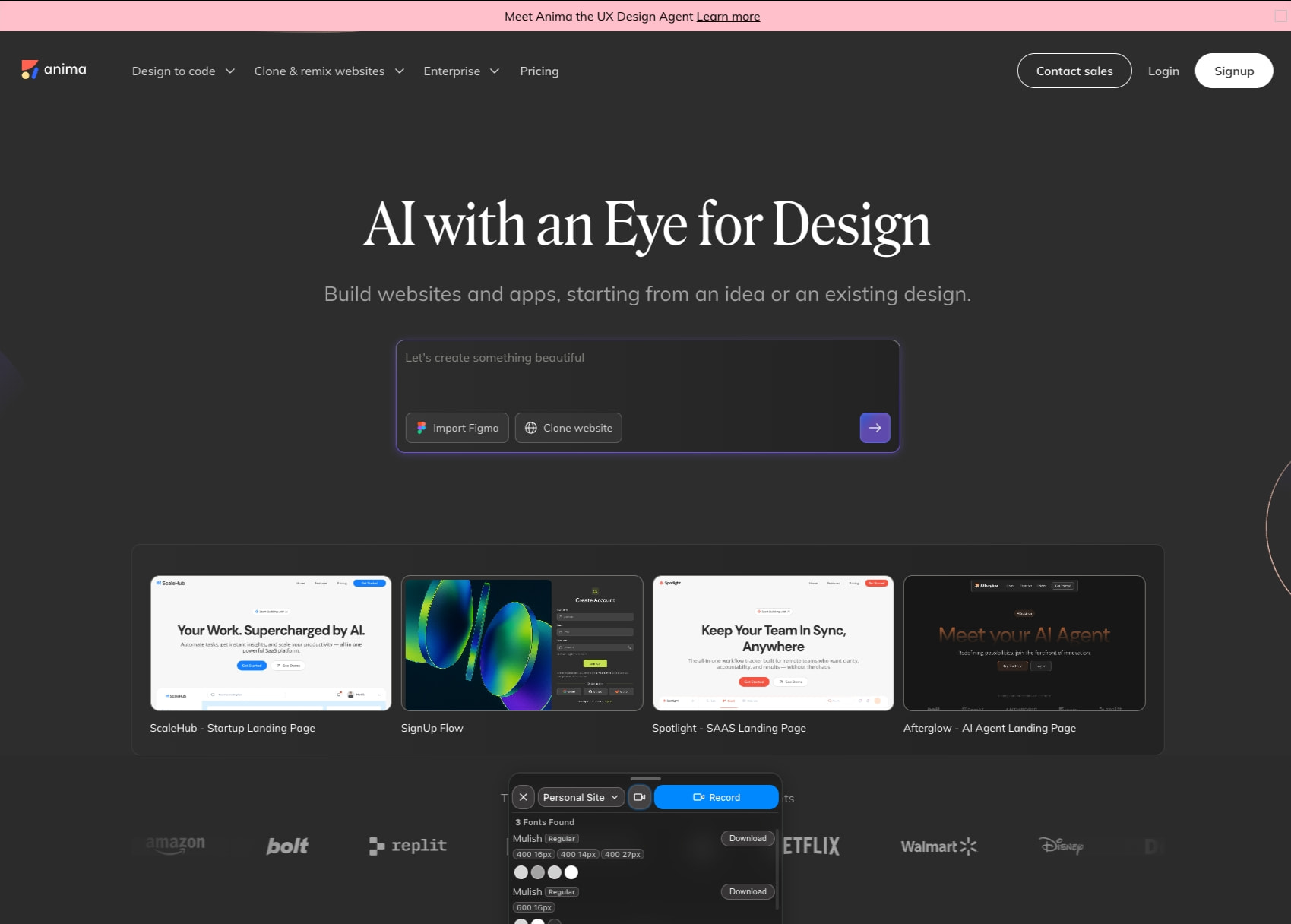Click the amazon logo
The image size is (1291, 924).
[x=176, y=846]
